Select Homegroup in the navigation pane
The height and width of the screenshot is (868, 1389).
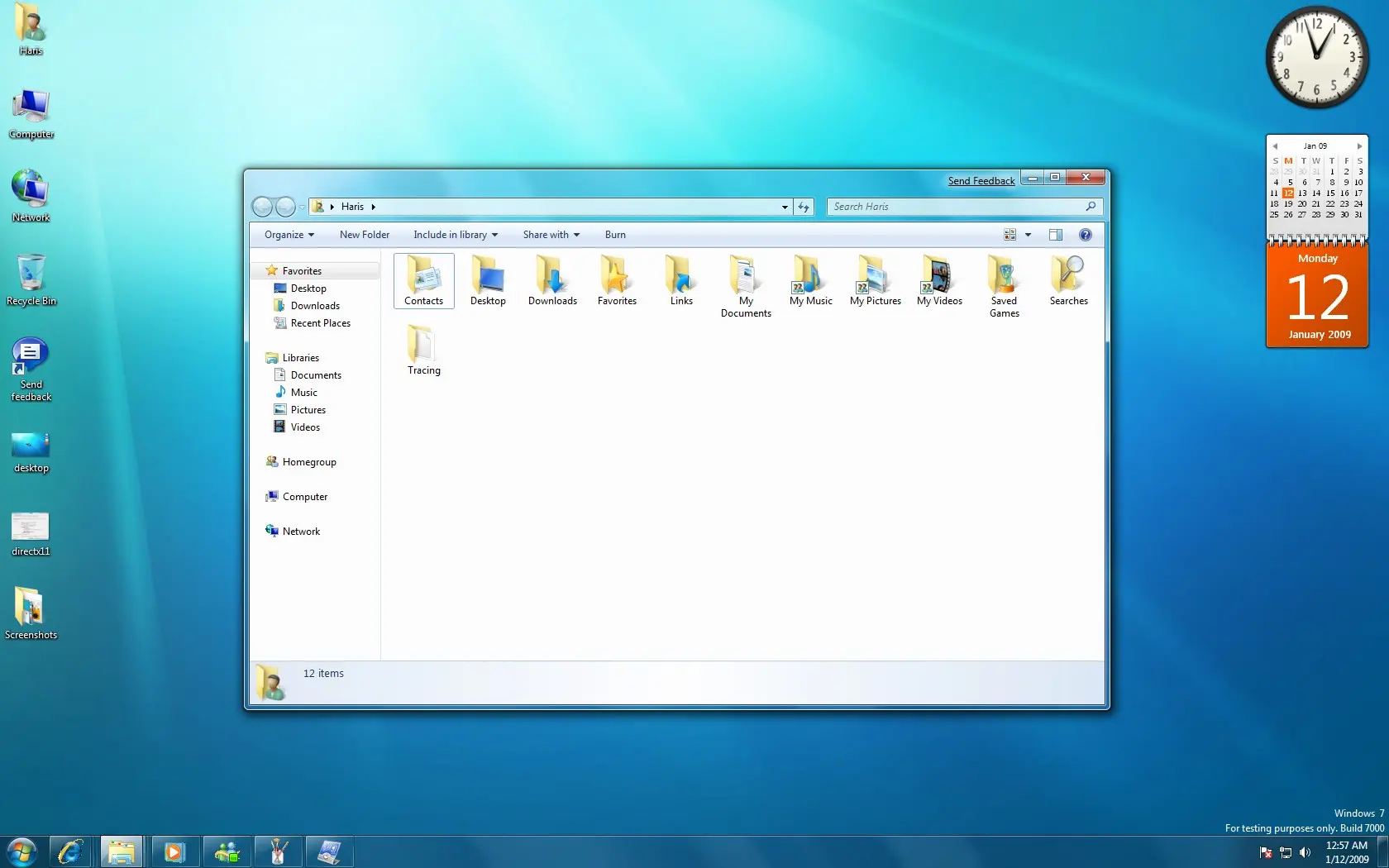point(309,462)
